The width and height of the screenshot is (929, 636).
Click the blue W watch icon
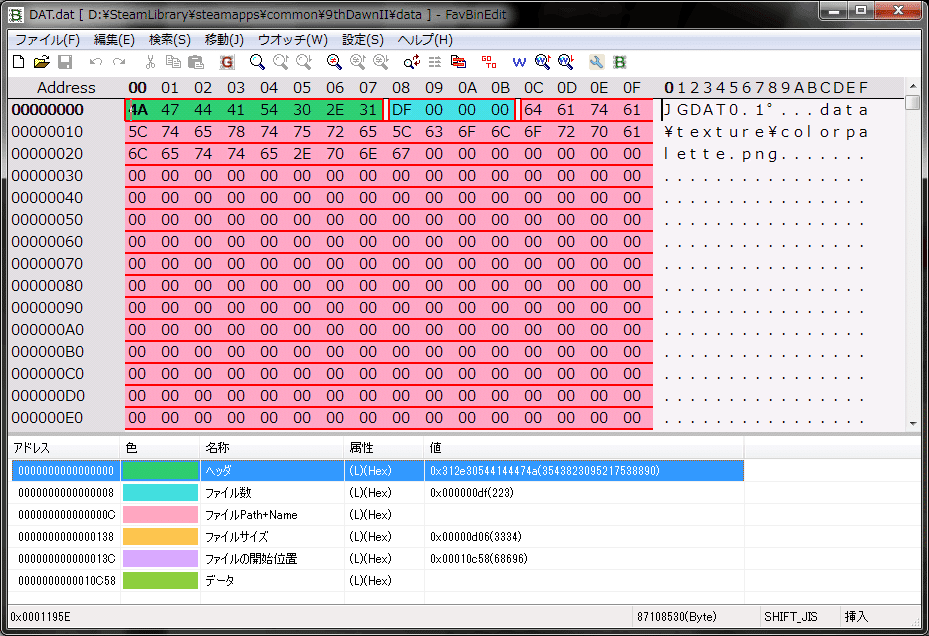(519, 62)
